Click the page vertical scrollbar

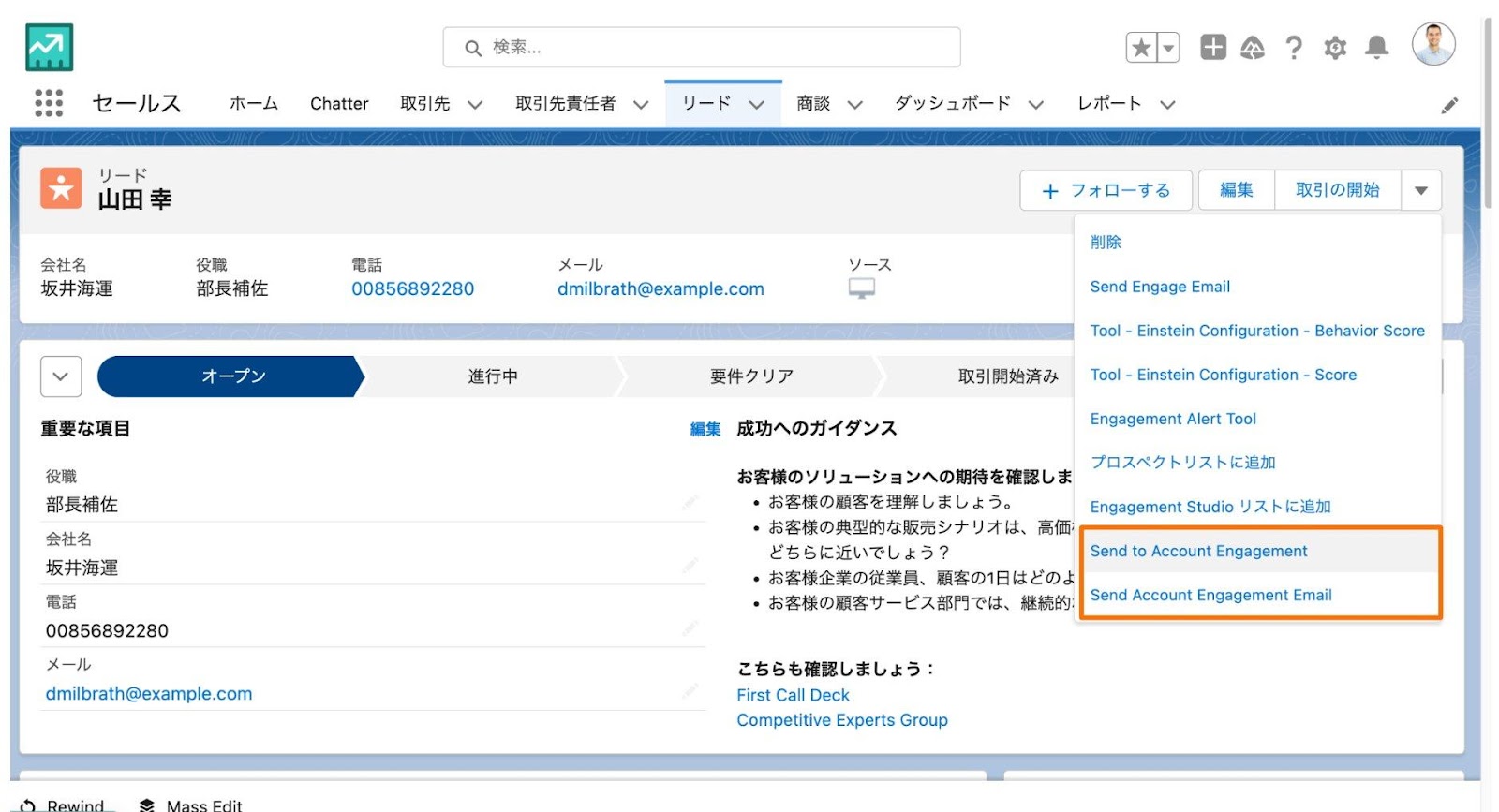tap(1489, 112)
